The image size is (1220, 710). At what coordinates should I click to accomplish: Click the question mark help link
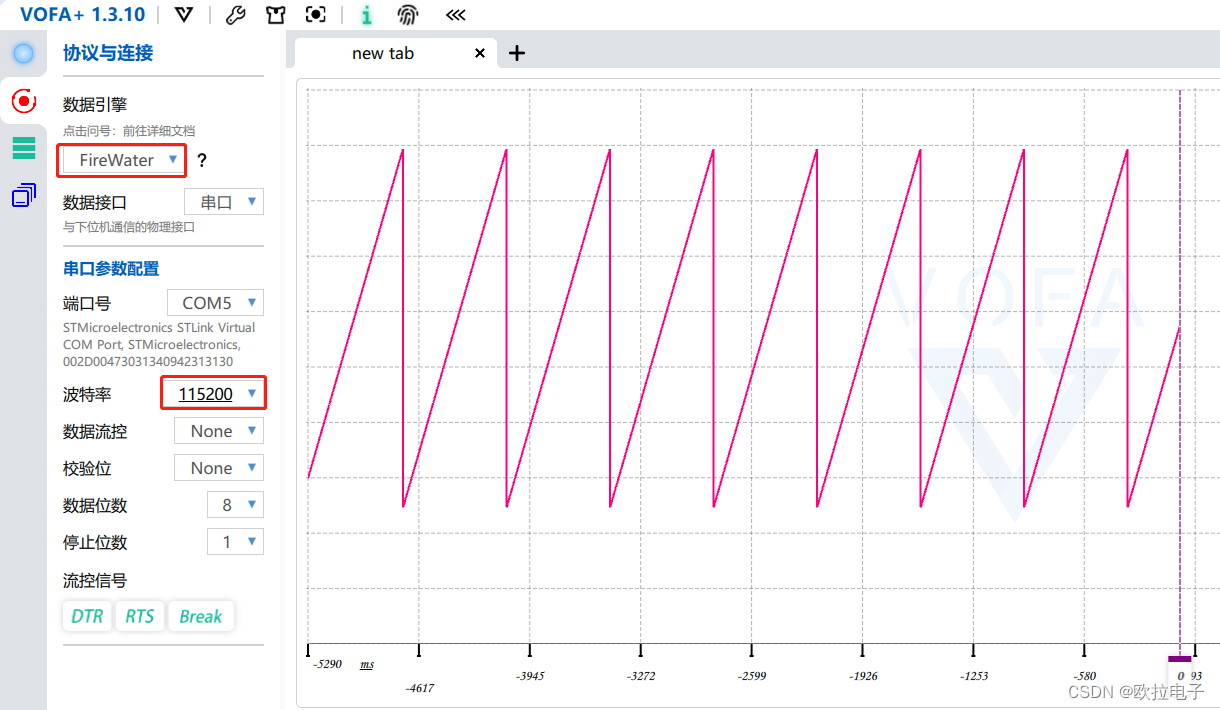201,160
